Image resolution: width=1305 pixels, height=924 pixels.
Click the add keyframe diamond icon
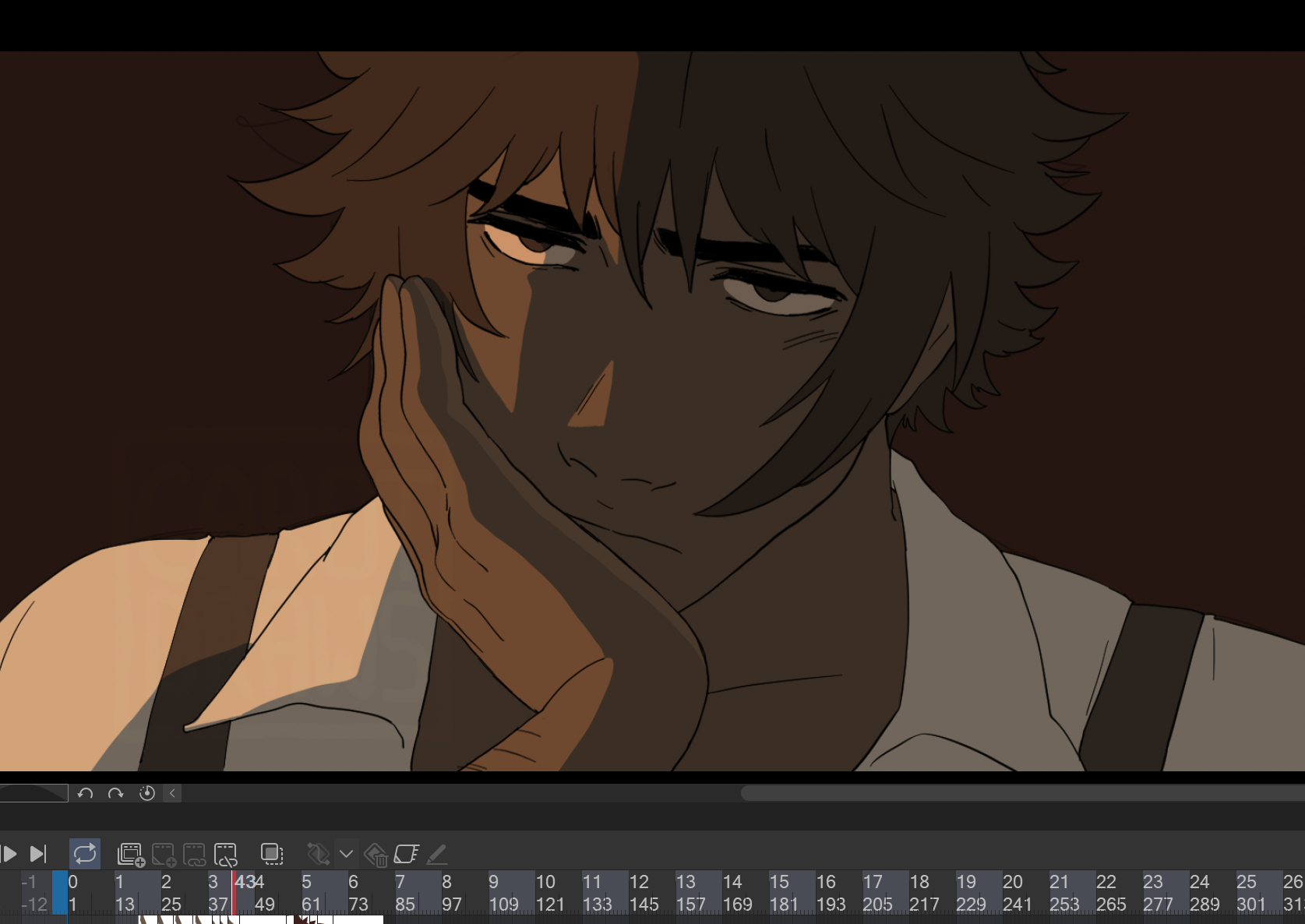pos(318,854)
